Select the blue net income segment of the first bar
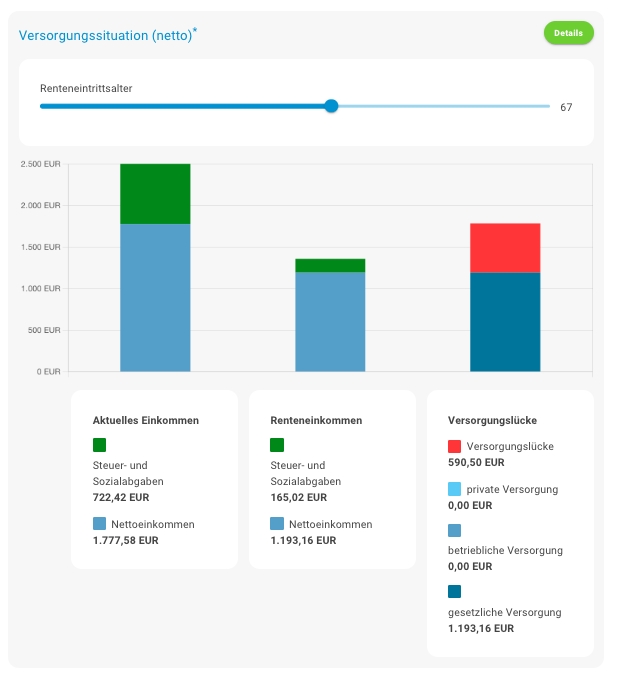 coord(155,298)
